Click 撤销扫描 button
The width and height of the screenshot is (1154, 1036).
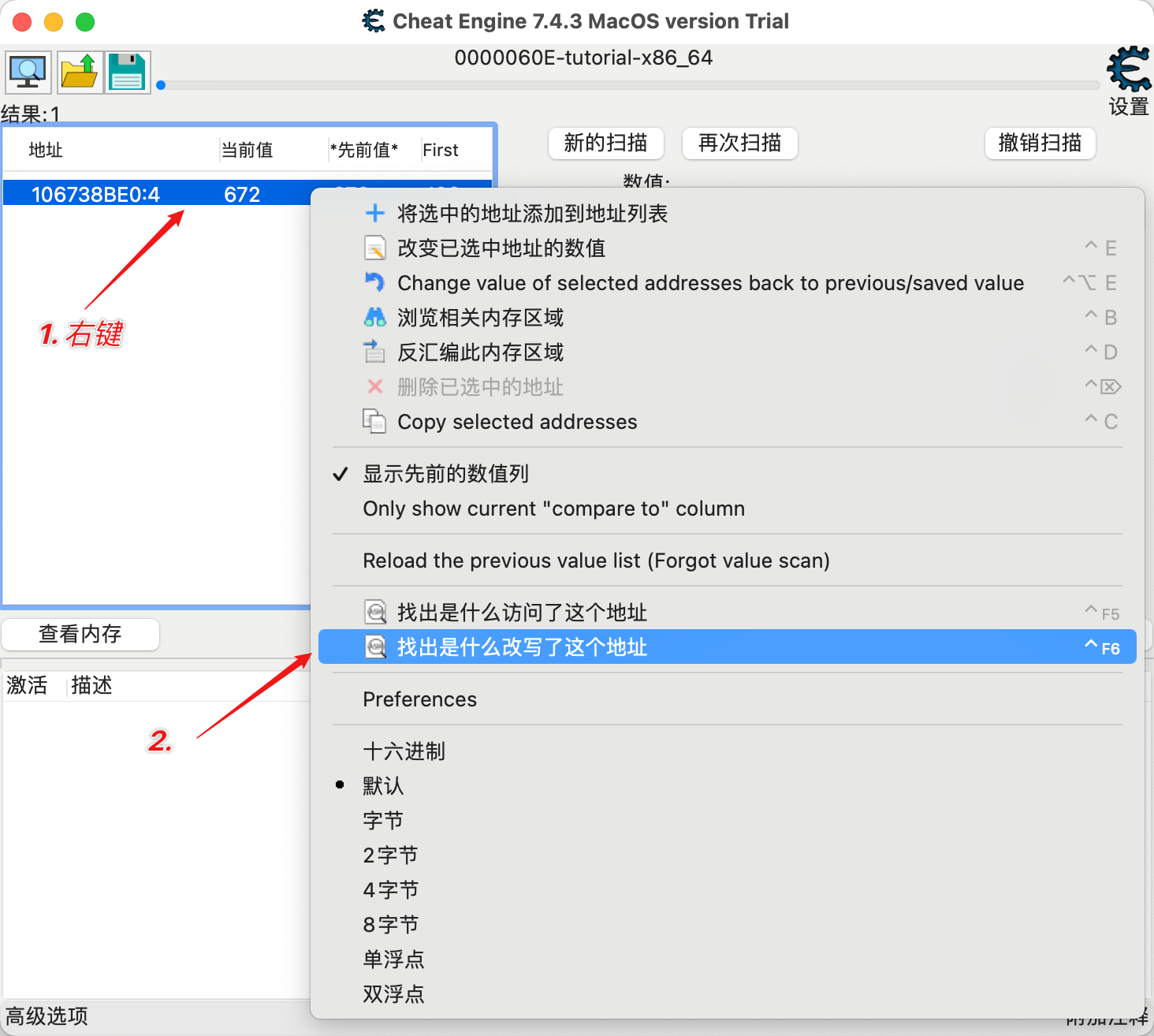tap(1040, 143)
